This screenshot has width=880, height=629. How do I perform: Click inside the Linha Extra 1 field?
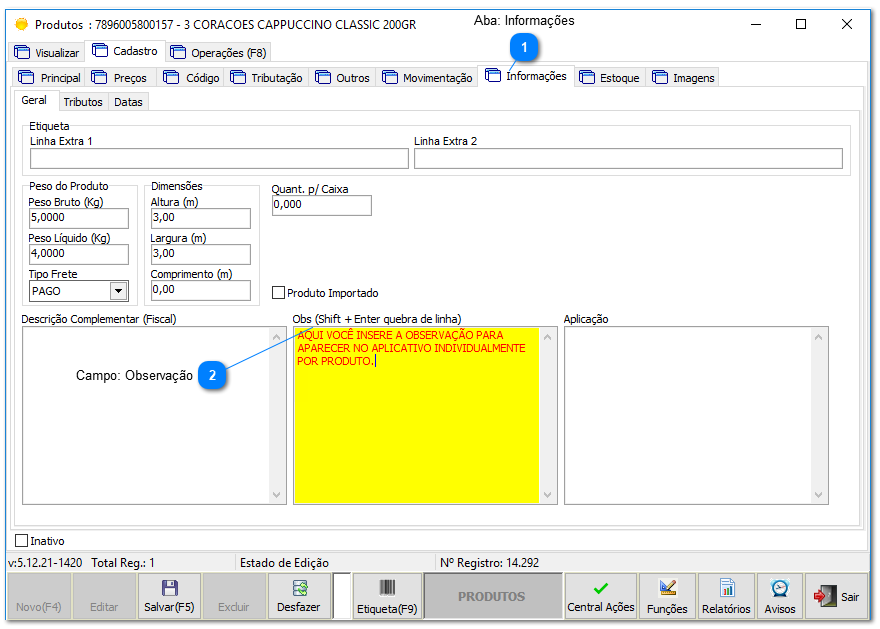[x=215, y=158]
